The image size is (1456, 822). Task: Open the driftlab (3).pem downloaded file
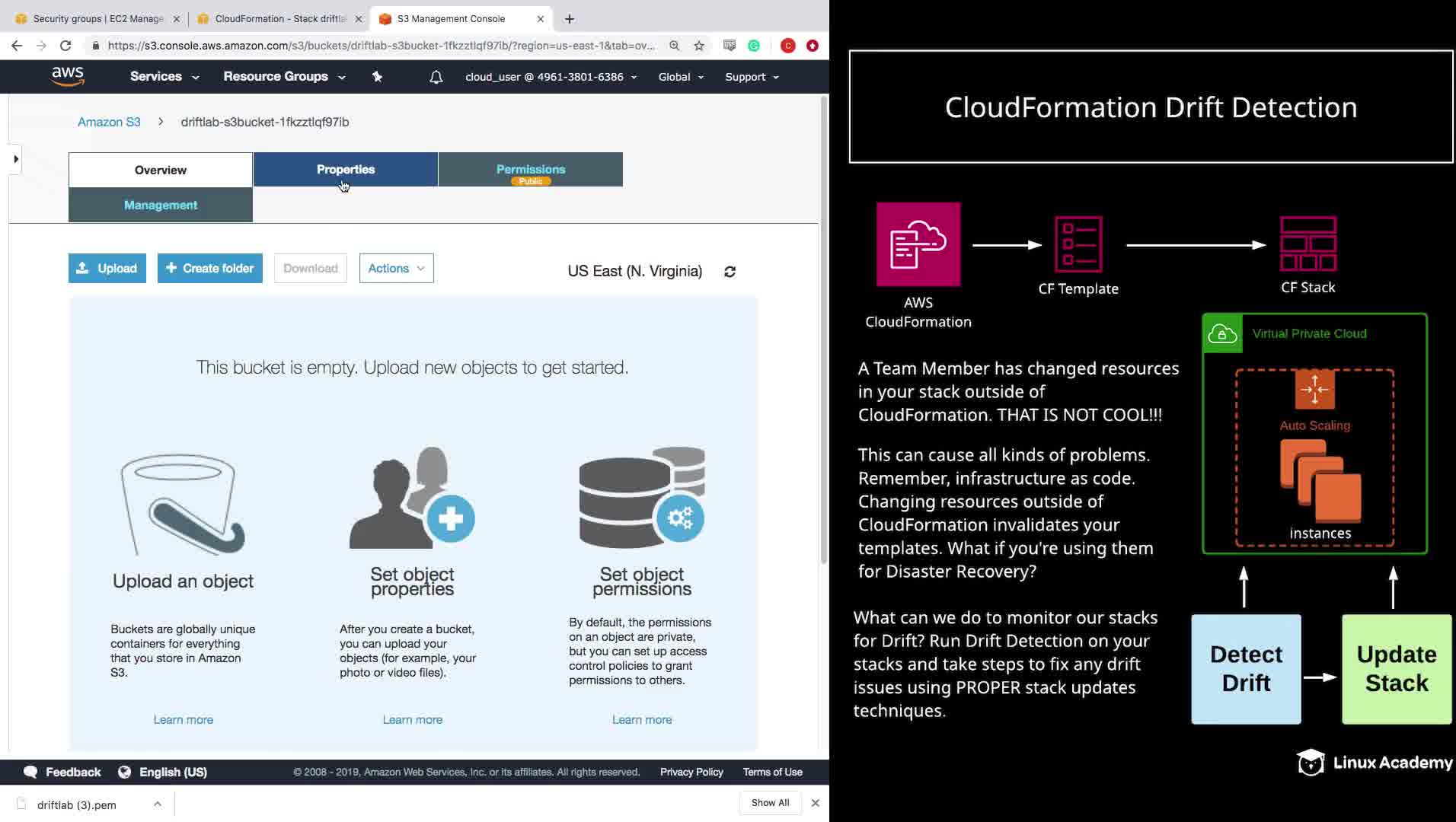77,805
